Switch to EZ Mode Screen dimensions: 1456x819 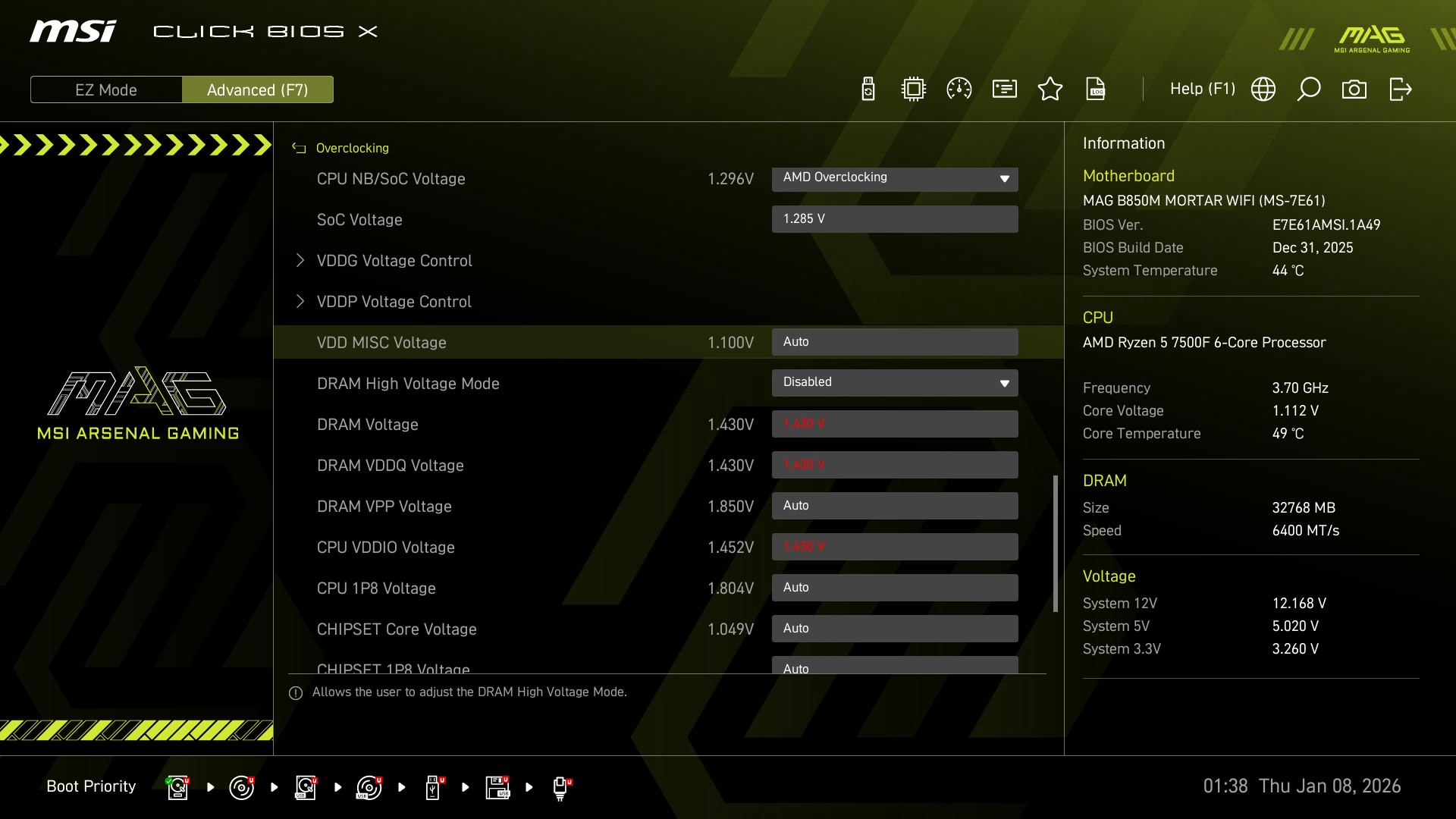coord(106,89)
